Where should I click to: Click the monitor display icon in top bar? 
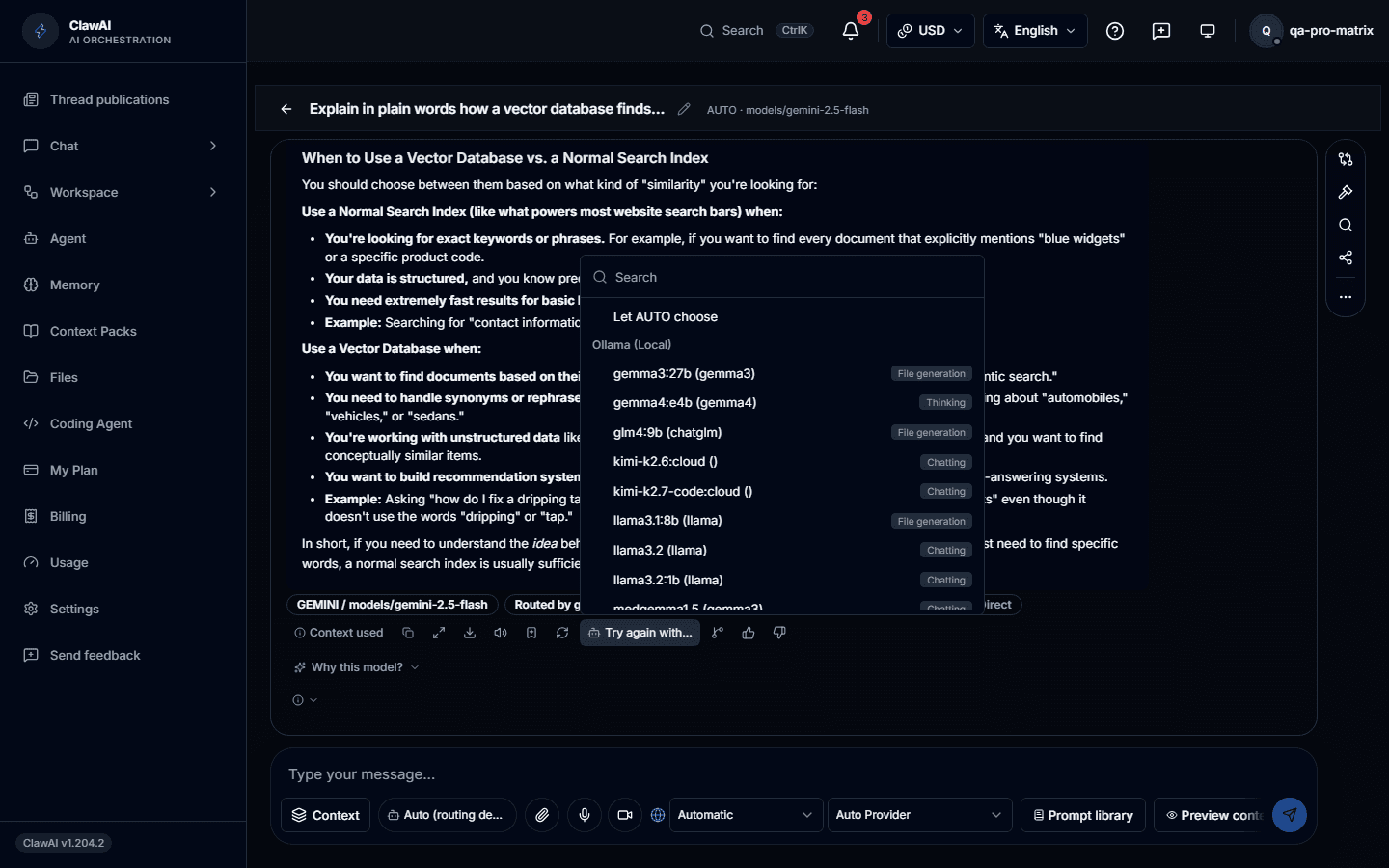coord(1208,31)
